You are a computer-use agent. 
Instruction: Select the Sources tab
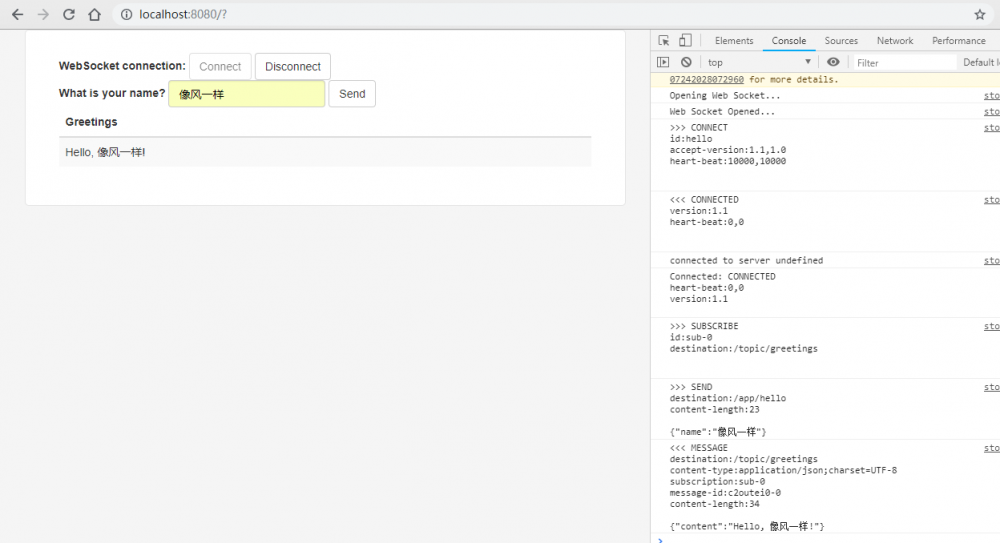pos(841,41)
